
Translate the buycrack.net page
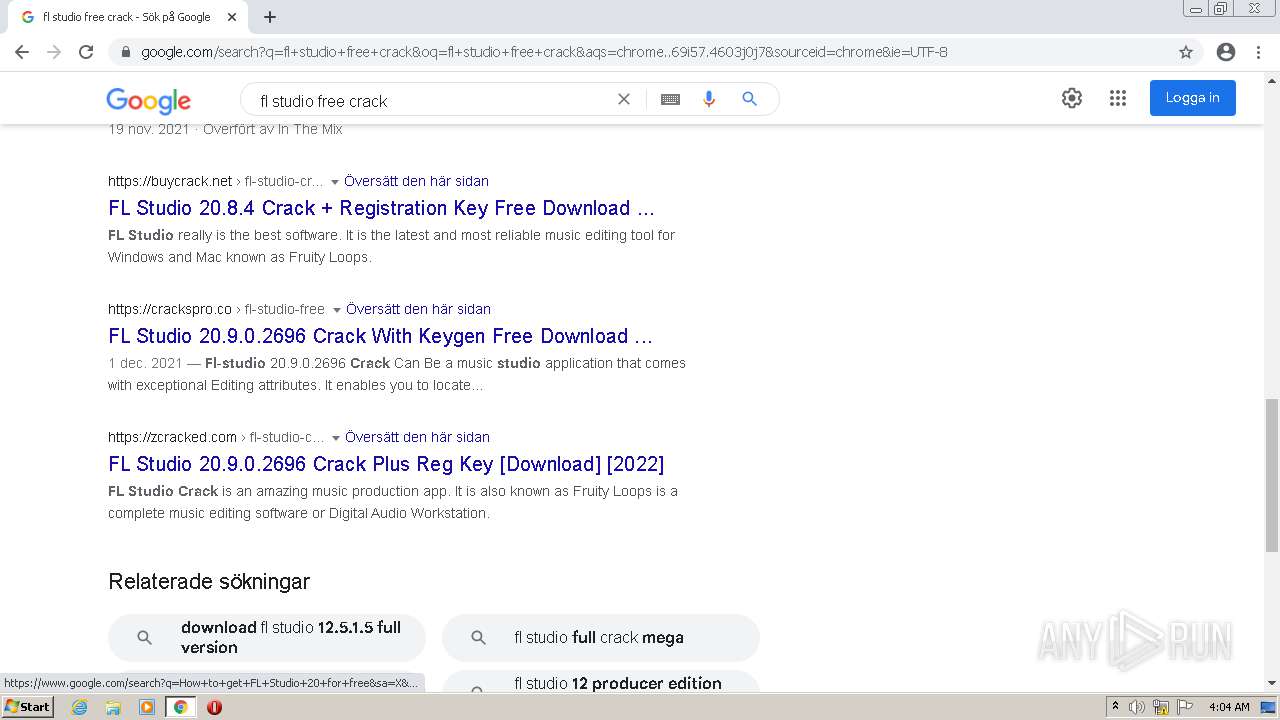416,181
